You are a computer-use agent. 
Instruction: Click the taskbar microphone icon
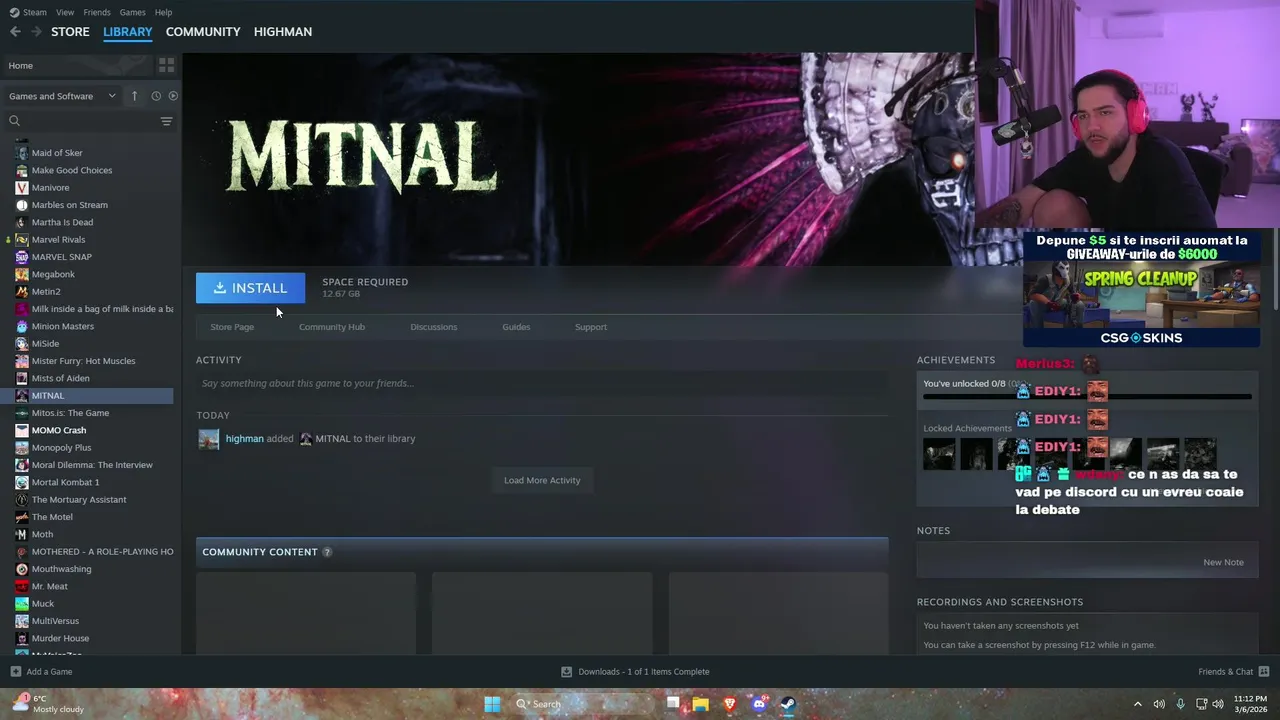point(1181,704)
